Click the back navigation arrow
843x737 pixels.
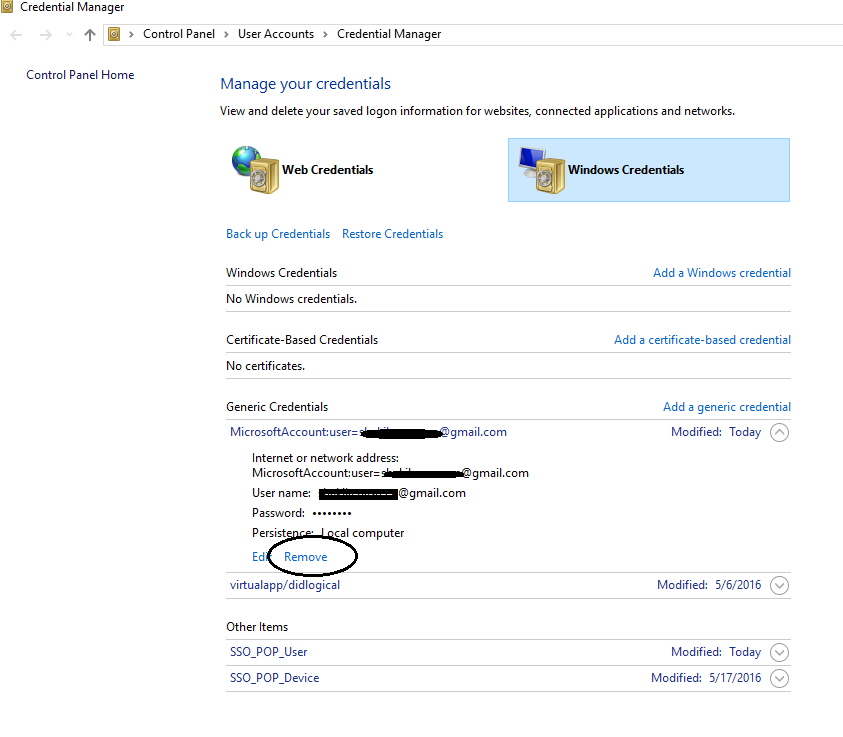pyautogui.click(x=16, y=34)
